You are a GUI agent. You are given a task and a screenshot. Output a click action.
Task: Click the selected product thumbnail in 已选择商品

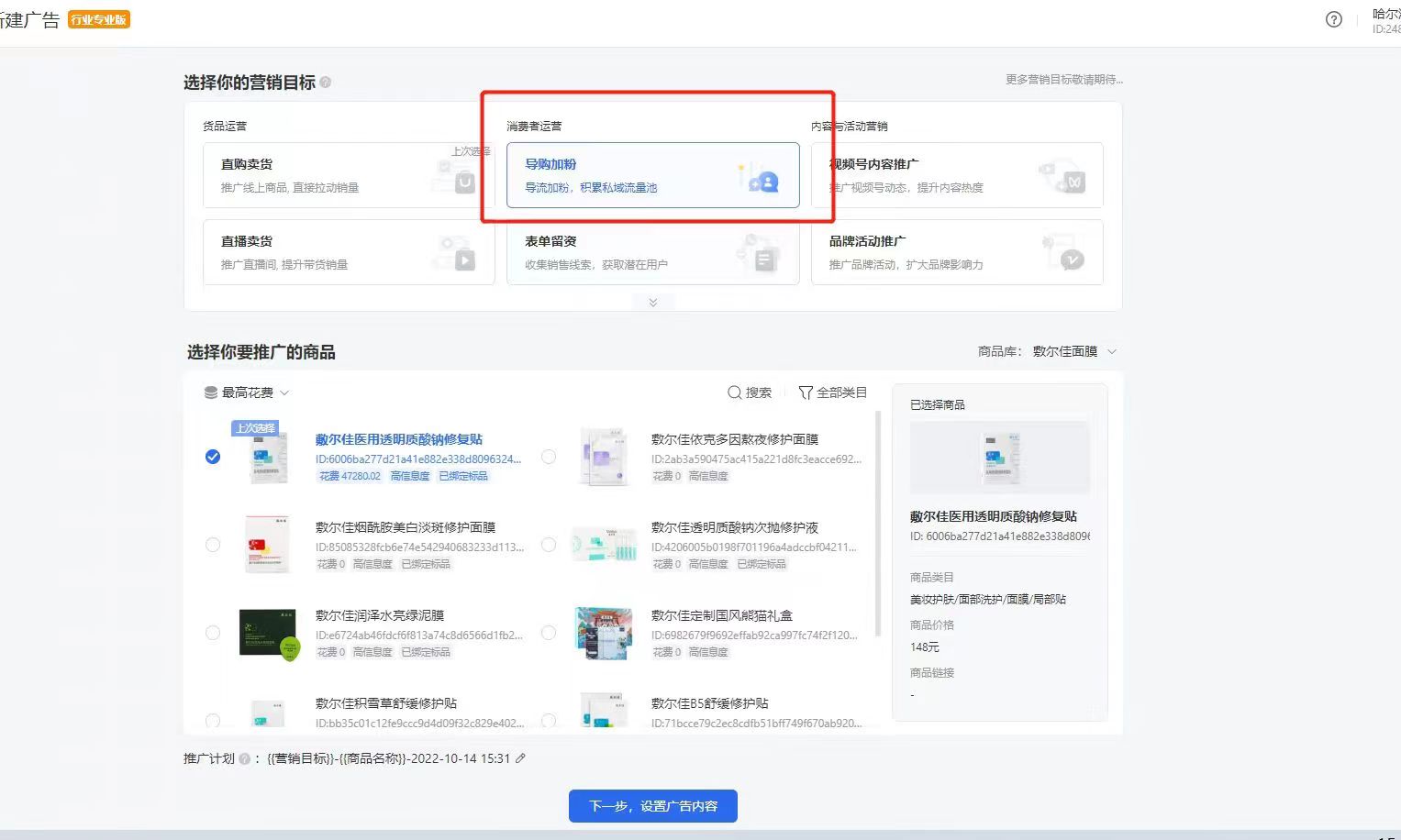[x=999, y=458]
